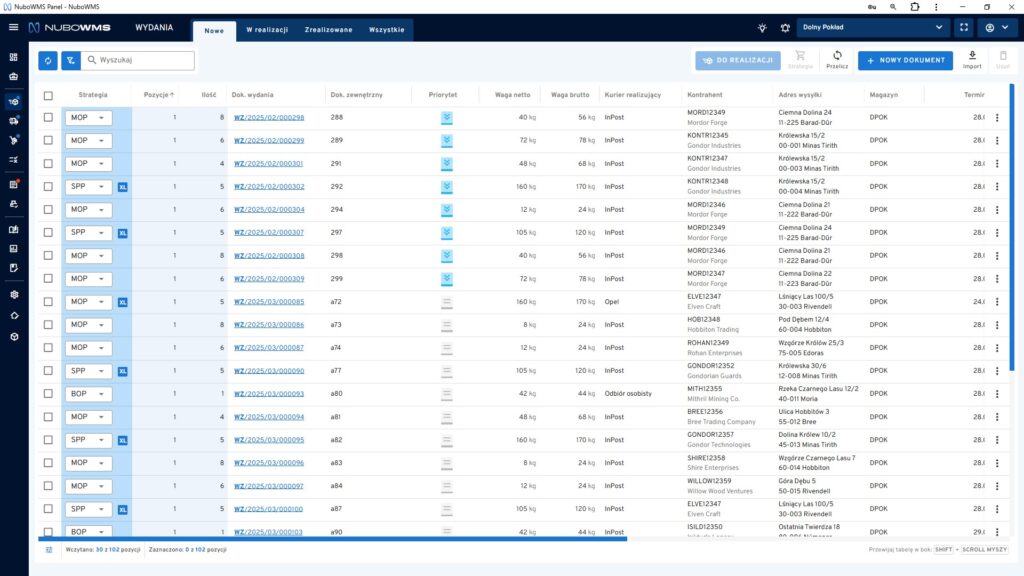
Task: Click the table settings icon in footer
Action: (x=48, y=550)
